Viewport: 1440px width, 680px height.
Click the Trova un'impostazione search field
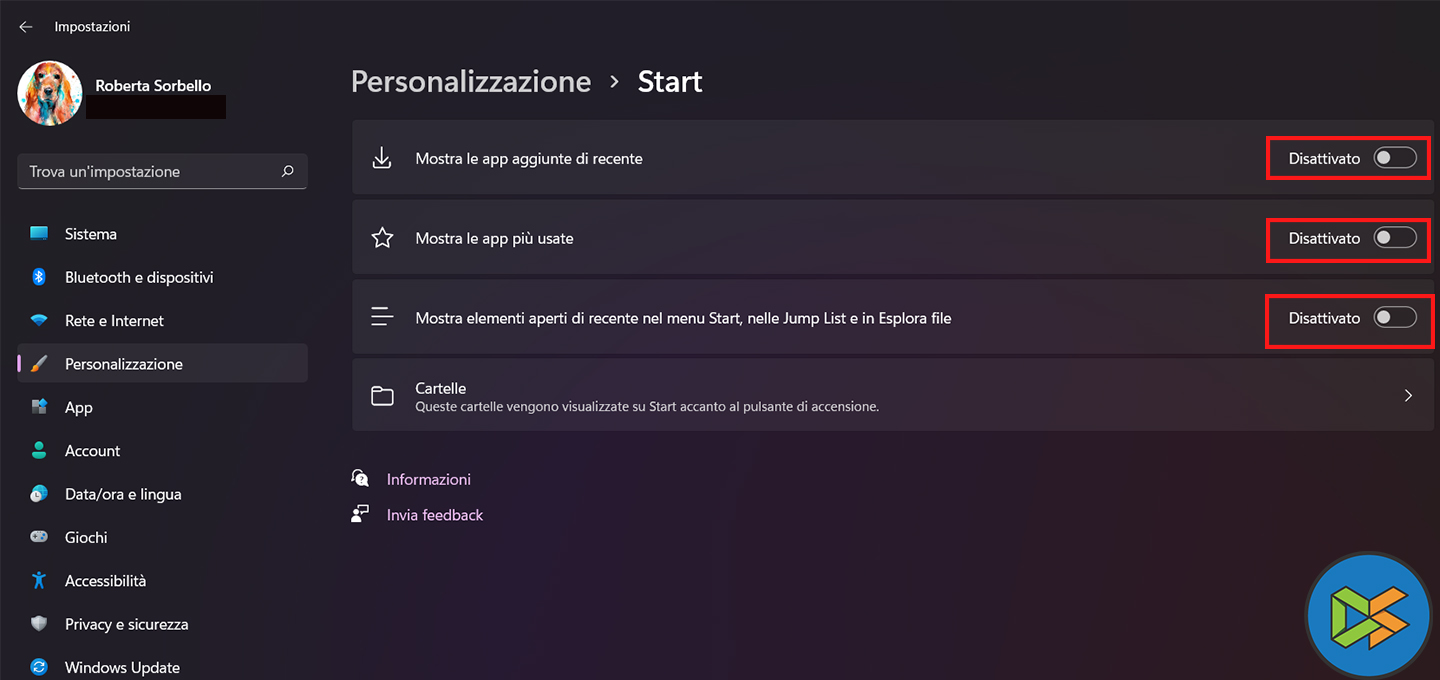click(150, 171)
